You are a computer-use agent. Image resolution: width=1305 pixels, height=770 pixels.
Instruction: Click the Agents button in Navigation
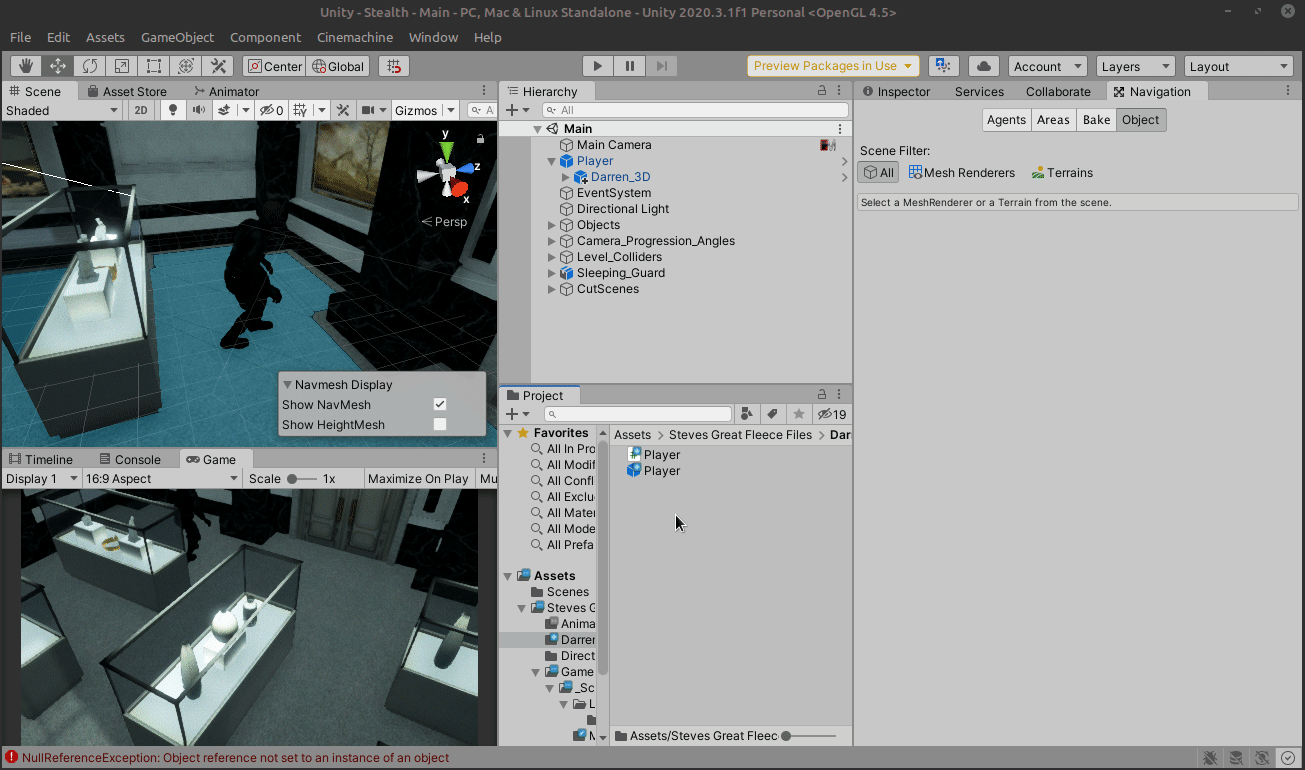(x=1006, y=119)
